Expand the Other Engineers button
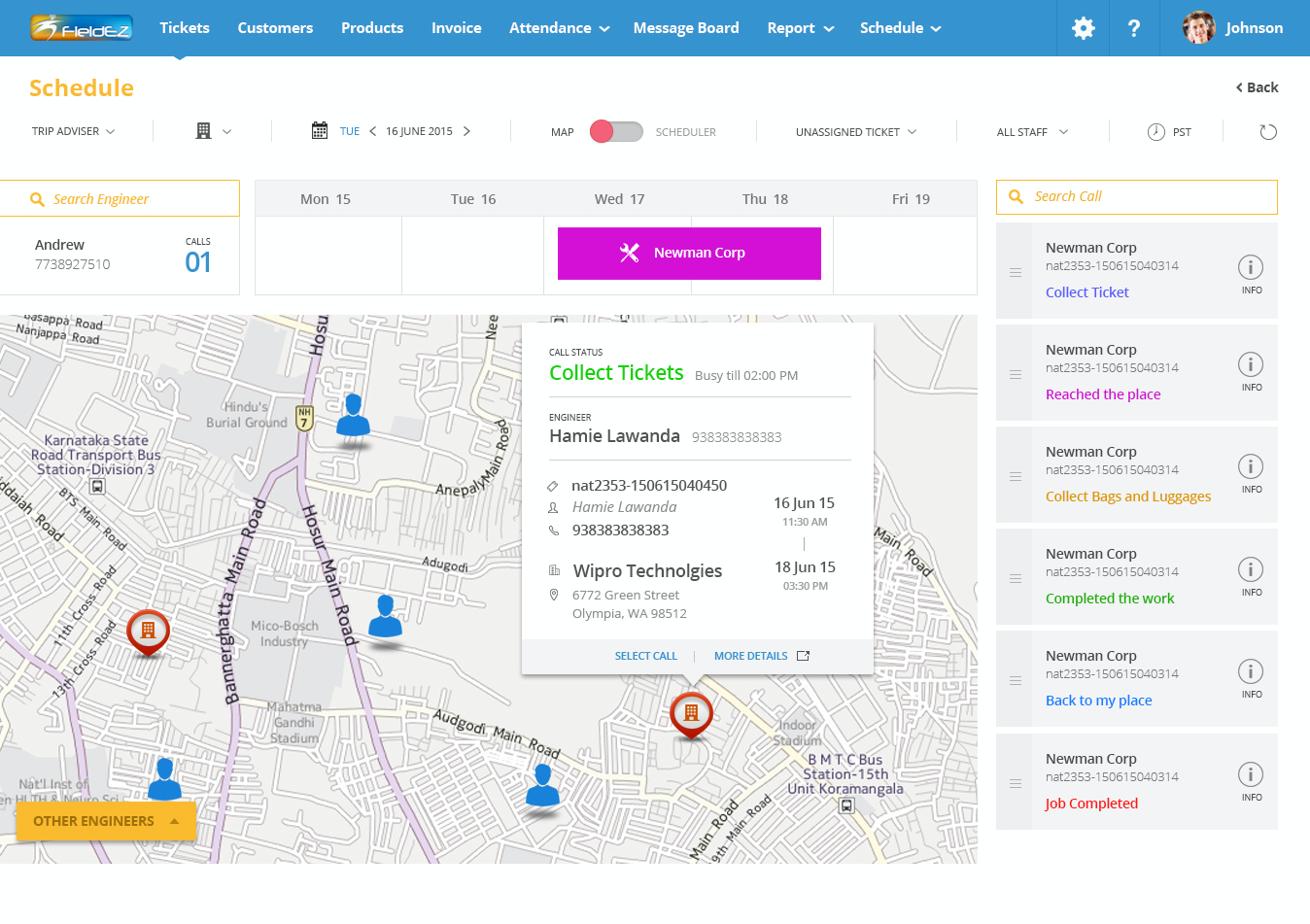 point(107,821)
